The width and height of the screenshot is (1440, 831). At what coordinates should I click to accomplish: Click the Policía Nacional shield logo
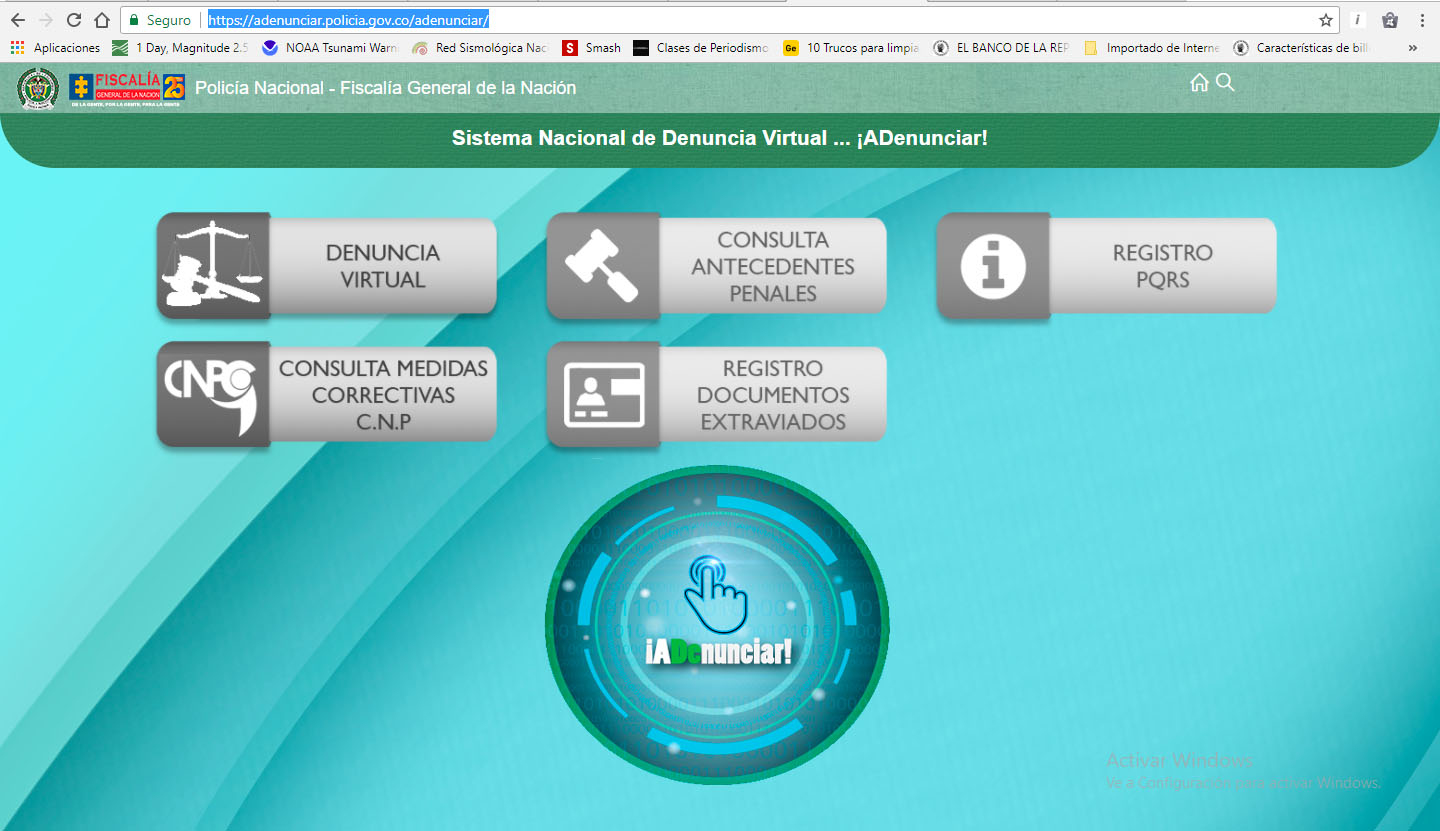(x=38, y=89)
